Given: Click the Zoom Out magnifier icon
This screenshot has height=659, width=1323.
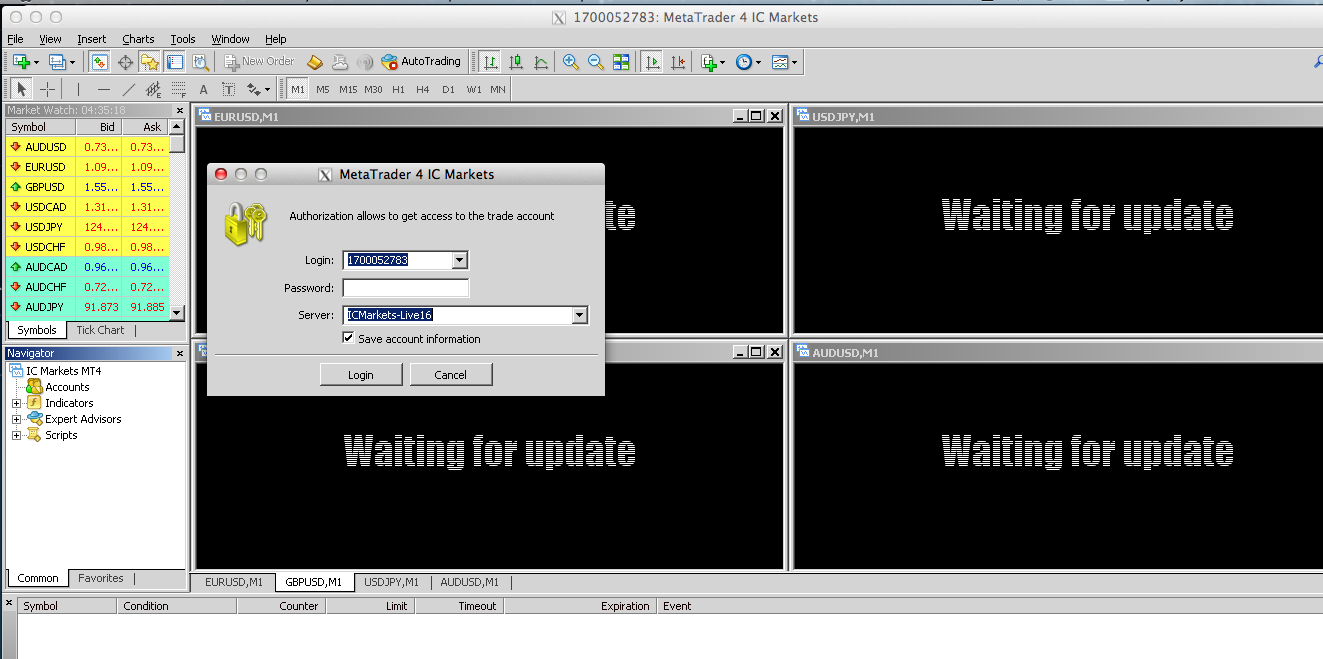Looking at the screenshot, I should (x=596, y=62).
